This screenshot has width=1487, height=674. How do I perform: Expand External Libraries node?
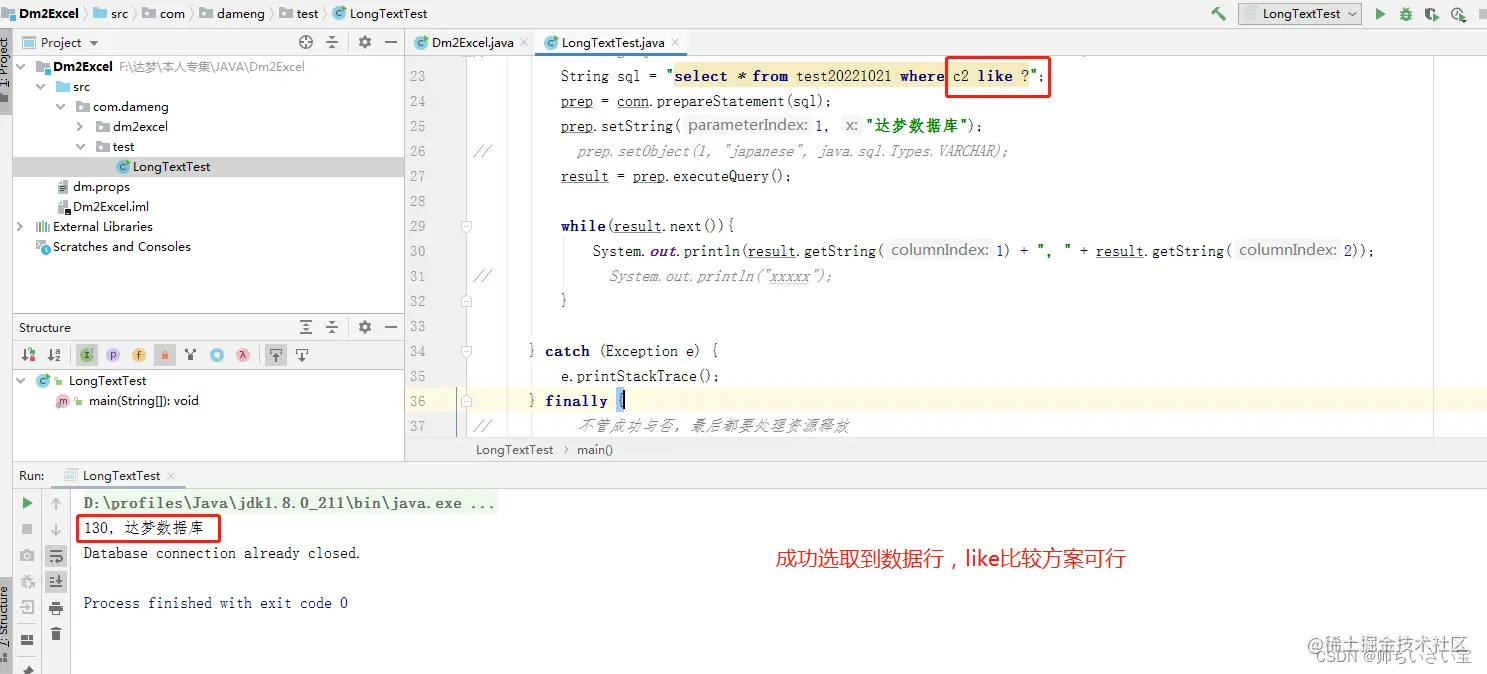(21, 227)
